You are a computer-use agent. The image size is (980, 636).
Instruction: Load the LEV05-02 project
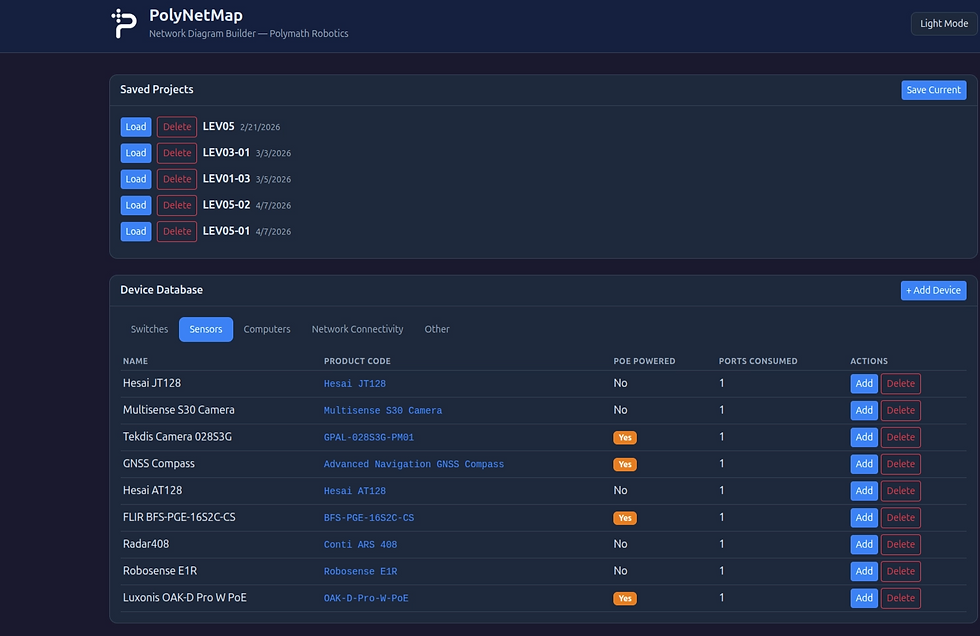point(136,206)
